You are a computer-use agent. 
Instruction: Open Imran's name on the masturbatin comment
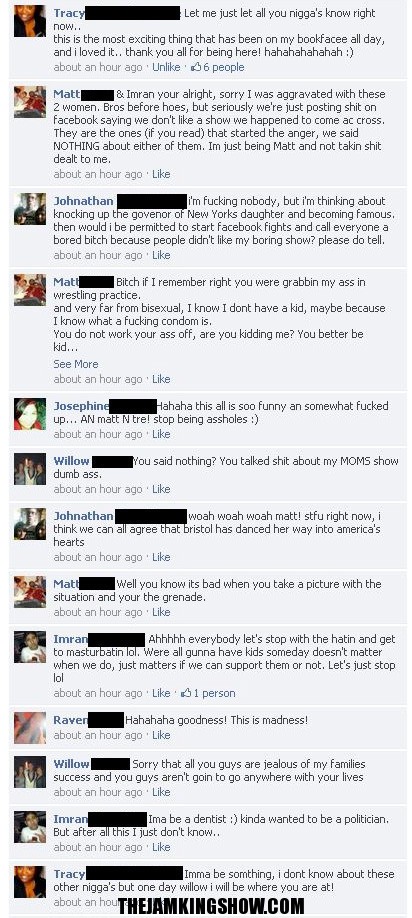(x=70, y=639)
